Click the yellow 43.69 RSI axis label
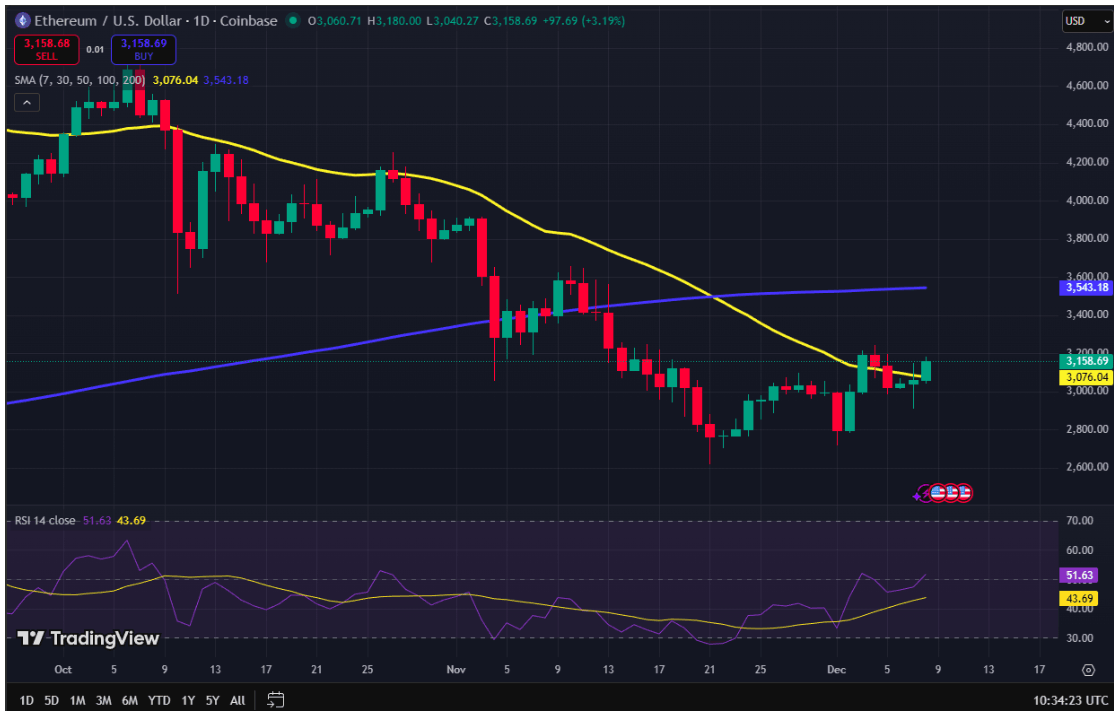Viewport: 1117px width, 716px height. click(x=1079, y=598)
